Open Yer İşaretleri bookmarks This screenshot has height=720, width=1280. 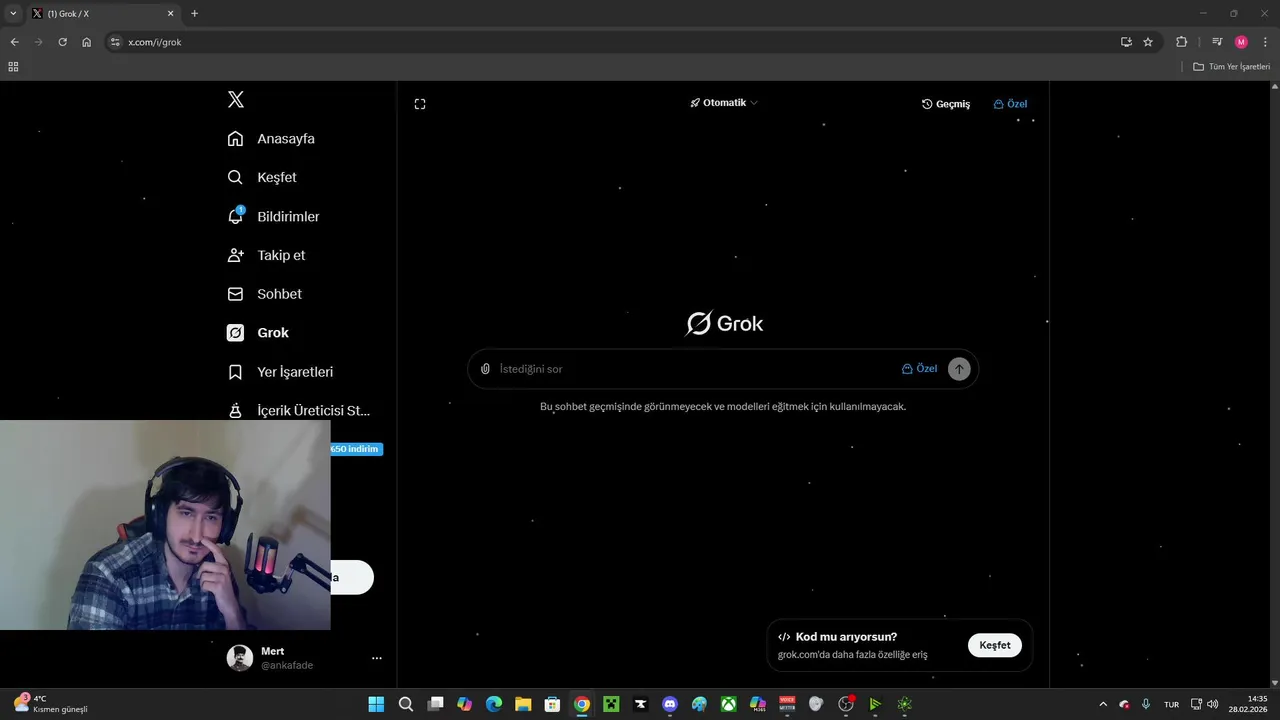click(x=280, y=372)
